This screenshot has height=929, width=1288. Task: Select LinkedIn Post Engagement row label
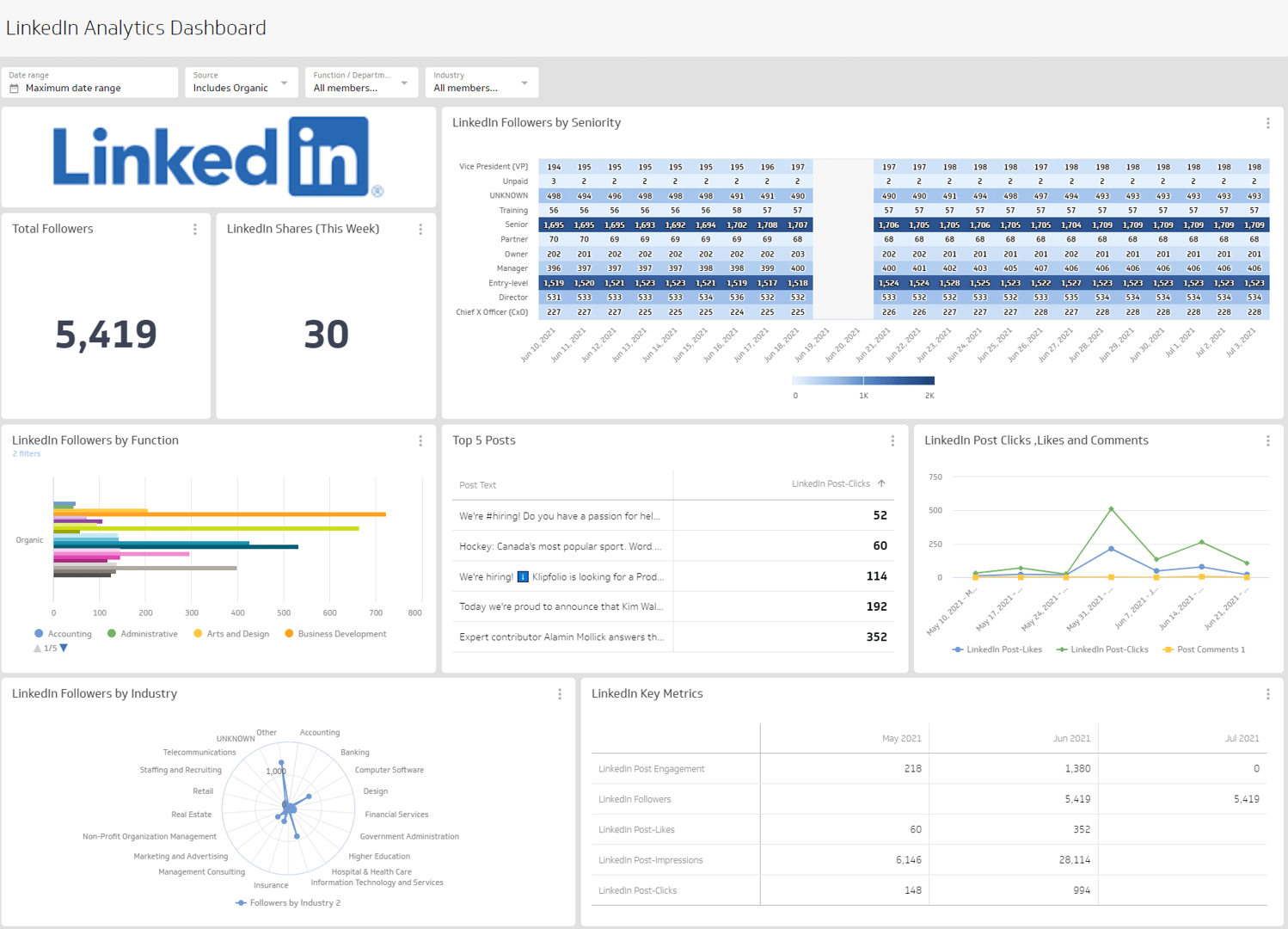pyautogui.click(x=651, y=769)
